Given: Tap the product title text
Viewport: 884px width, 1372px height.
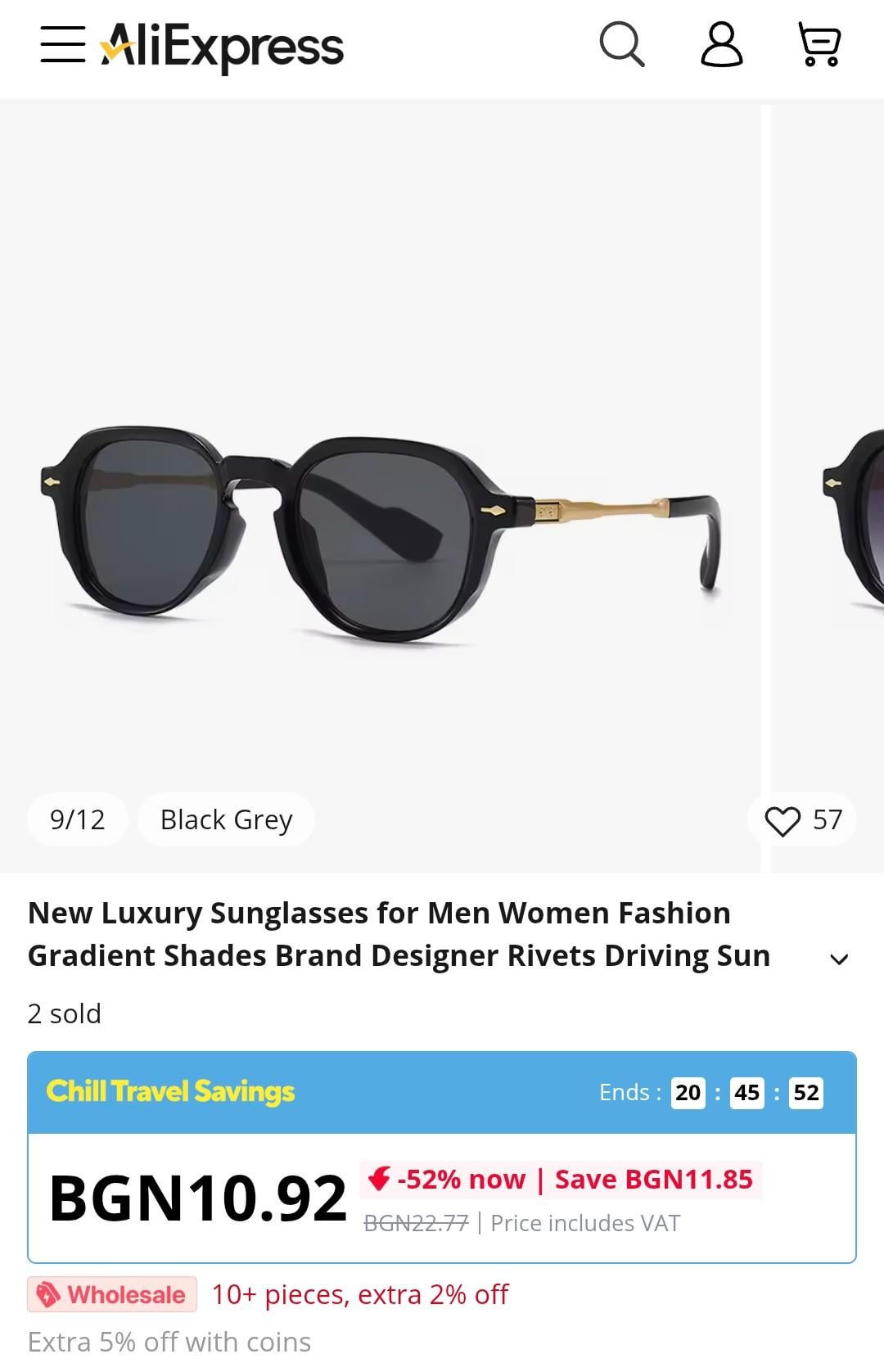Looking at the screenshot, I should 399,934.
